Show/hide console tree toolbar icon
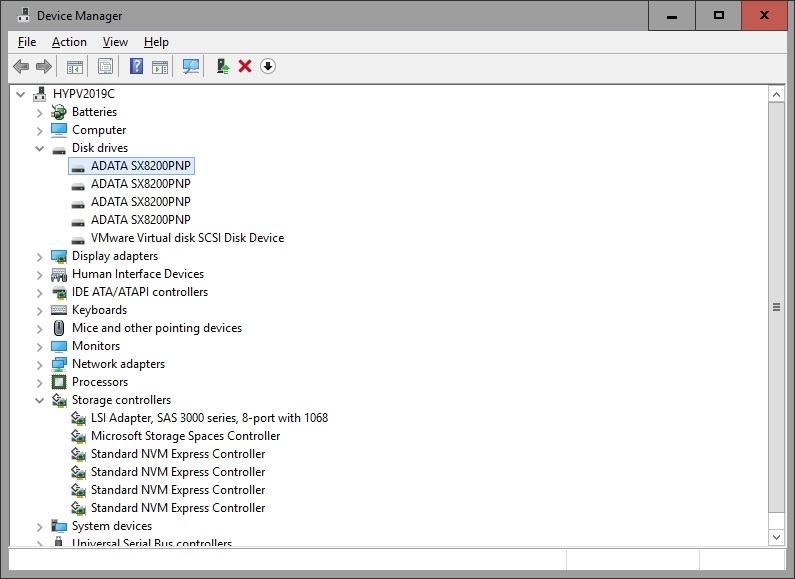The width and height of the screenshot is (795, 579). tap(75, 66)
